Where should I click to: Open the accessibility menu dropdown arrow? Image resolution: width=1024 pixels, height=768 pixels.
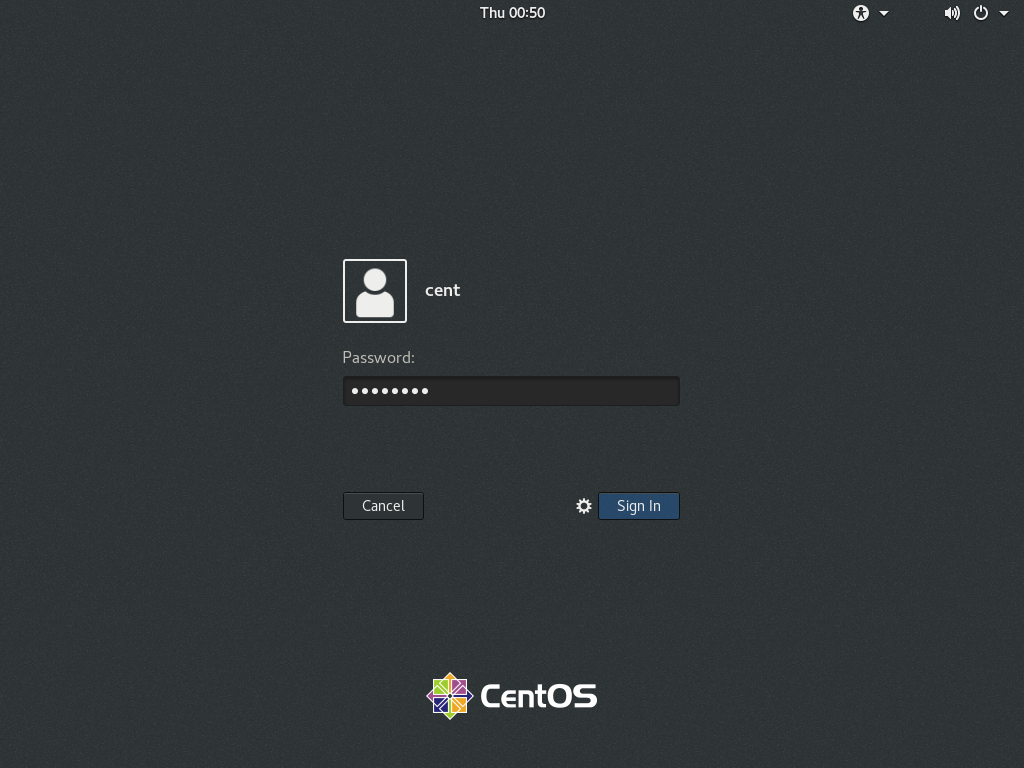pyautogui.click(x=882, y=13)
